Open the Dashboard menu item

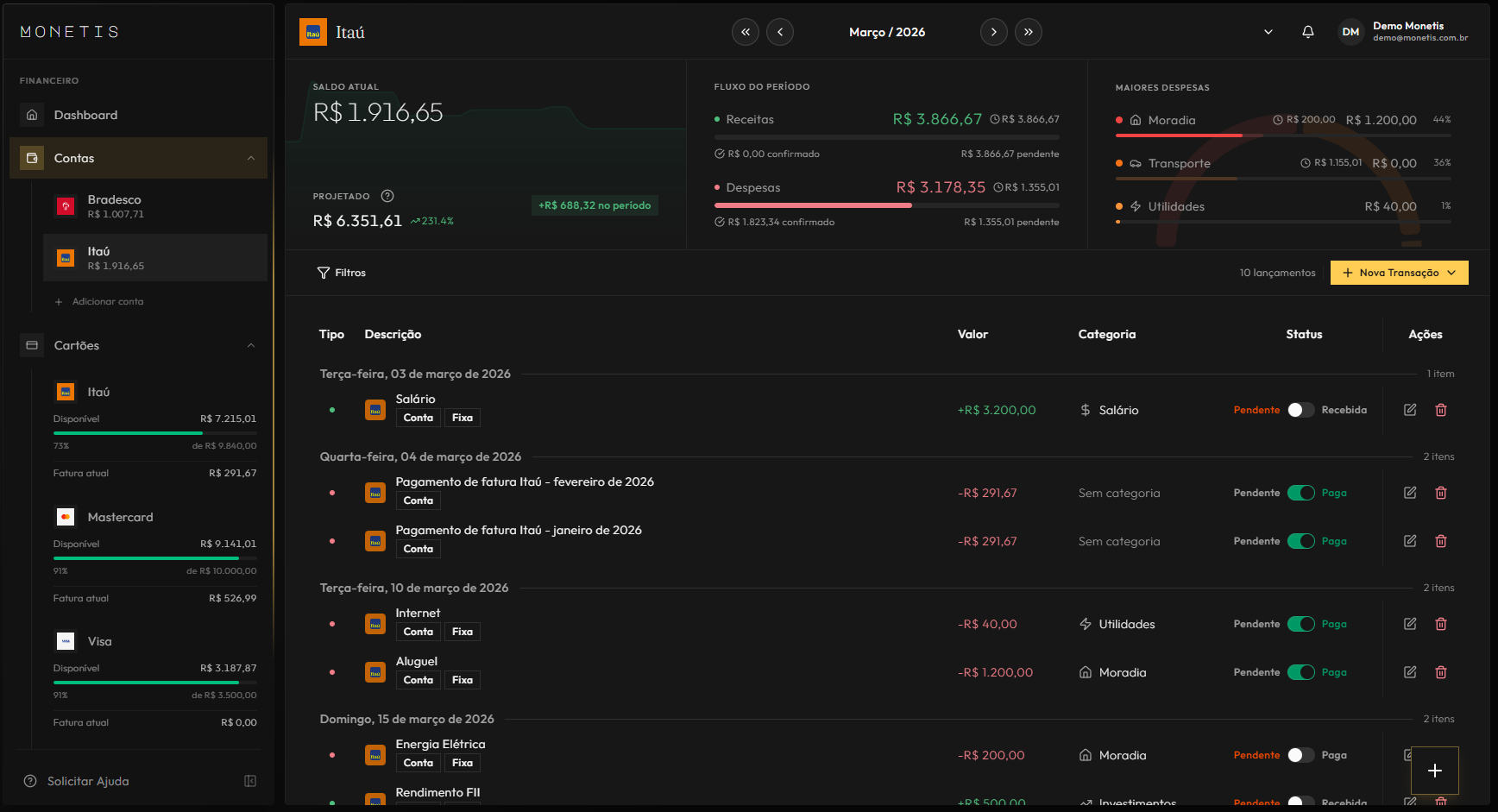pyautogui.click(x=85, y=115)
